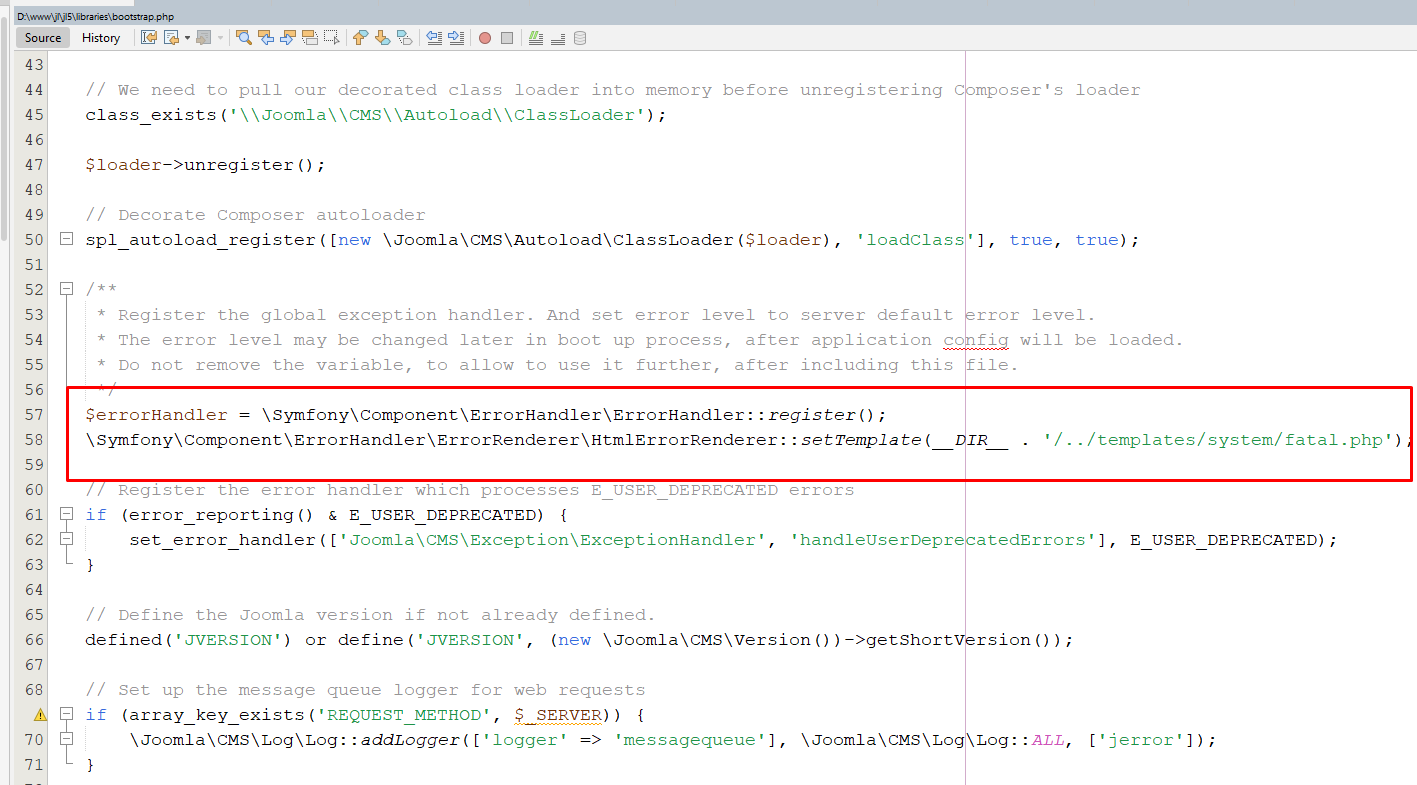
Task: Open dropdown arrow next to Back icon
Action: click(187, 38)
